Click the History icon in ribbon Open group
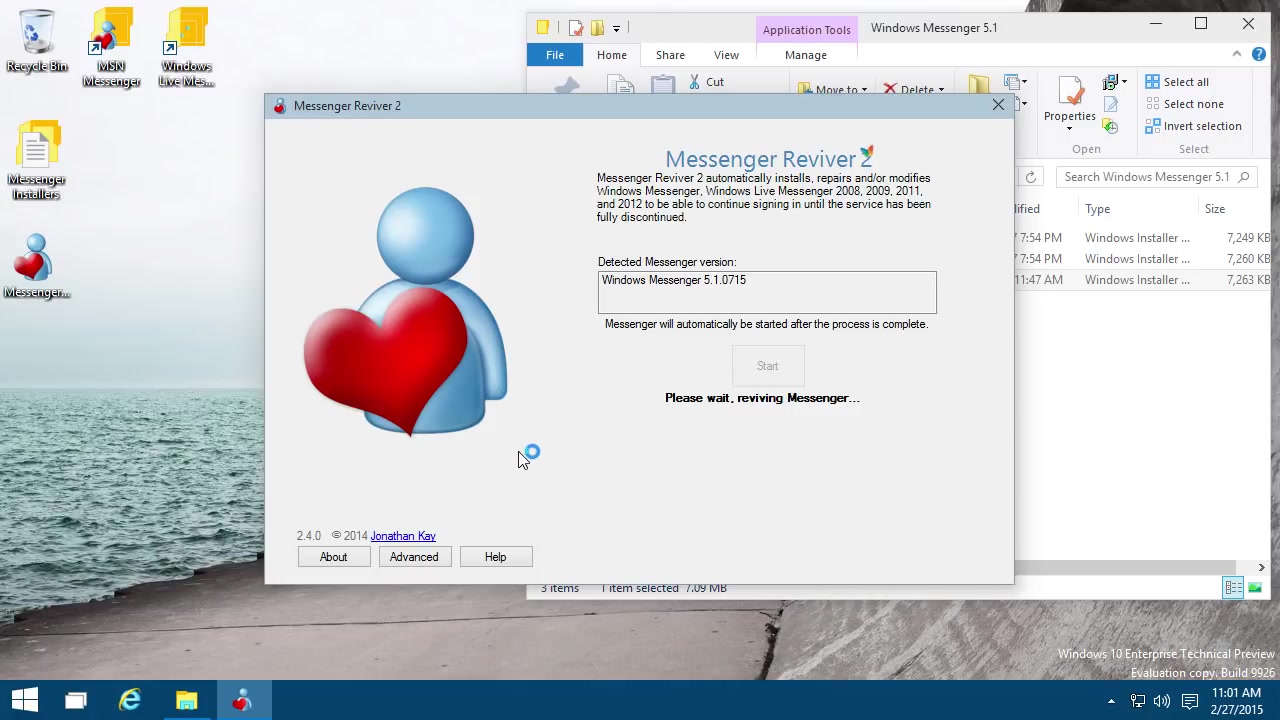Screen dimensions: 1280x720 pos(1110,126)
